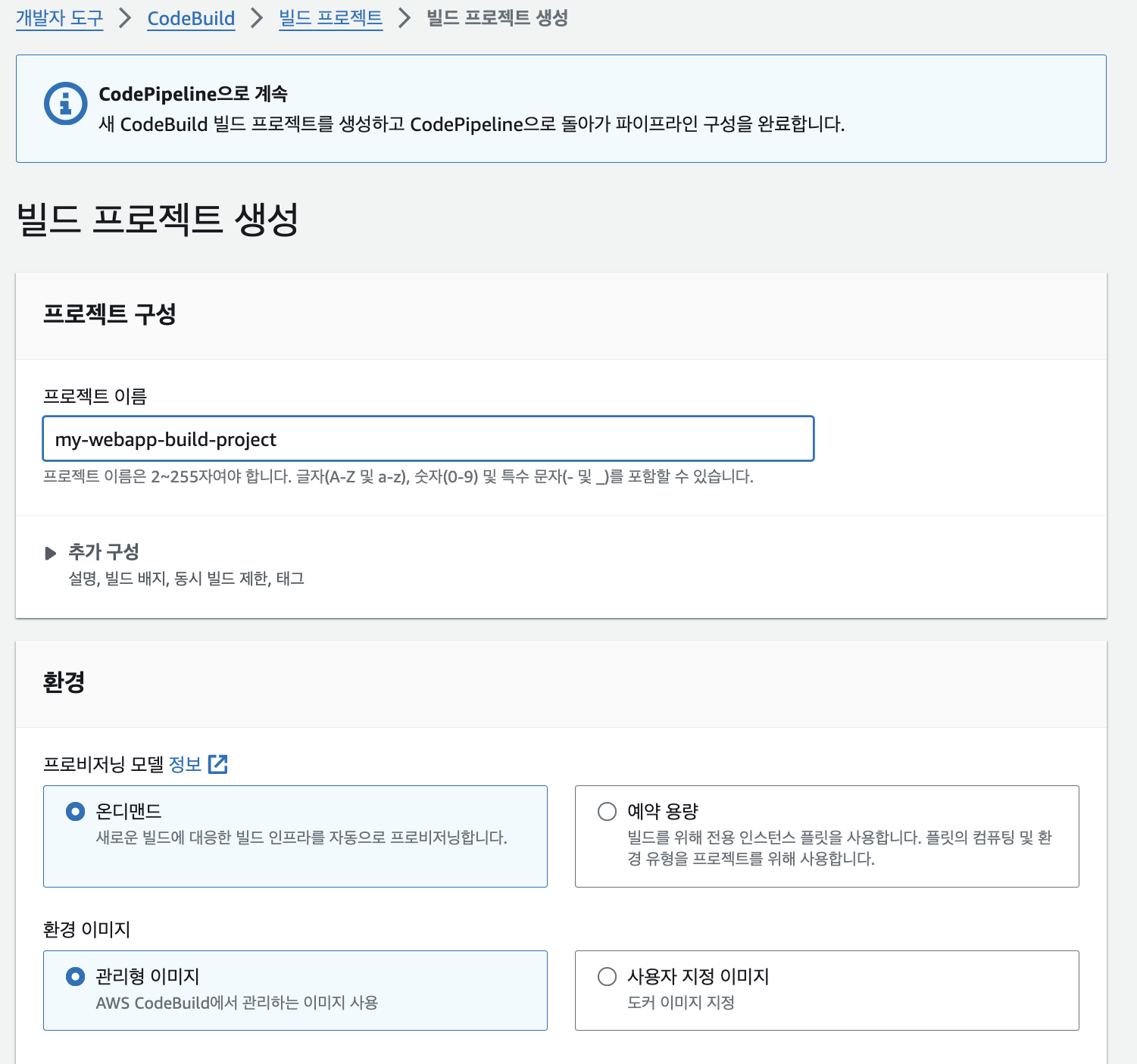Click 빌드 프로젝트 생성 breadcrumb text
The image size is (1137, 1064).
(497, 18)
